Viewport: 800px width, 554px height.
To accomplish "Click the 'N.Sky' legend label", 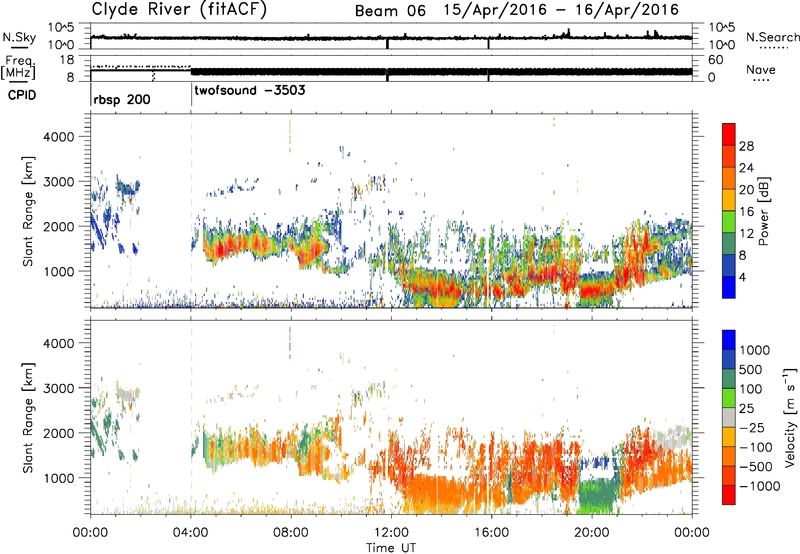I will [x=19, y=37].
